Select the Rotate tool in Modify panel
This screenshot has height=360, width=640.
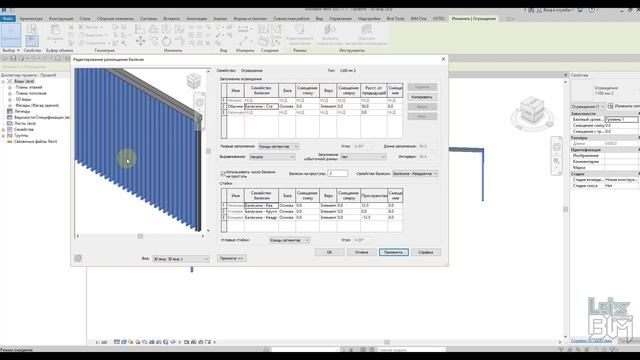tap(167, 41)
